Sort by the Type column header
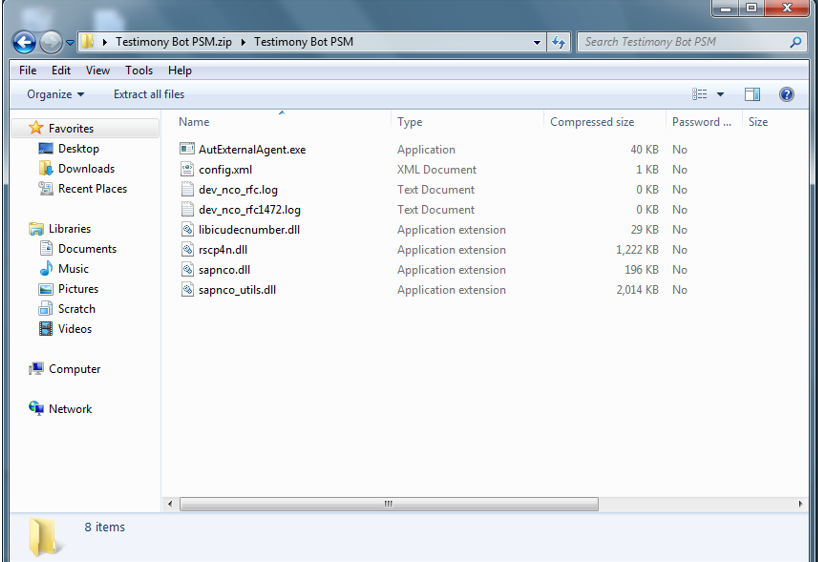 [x=467, y=122]
